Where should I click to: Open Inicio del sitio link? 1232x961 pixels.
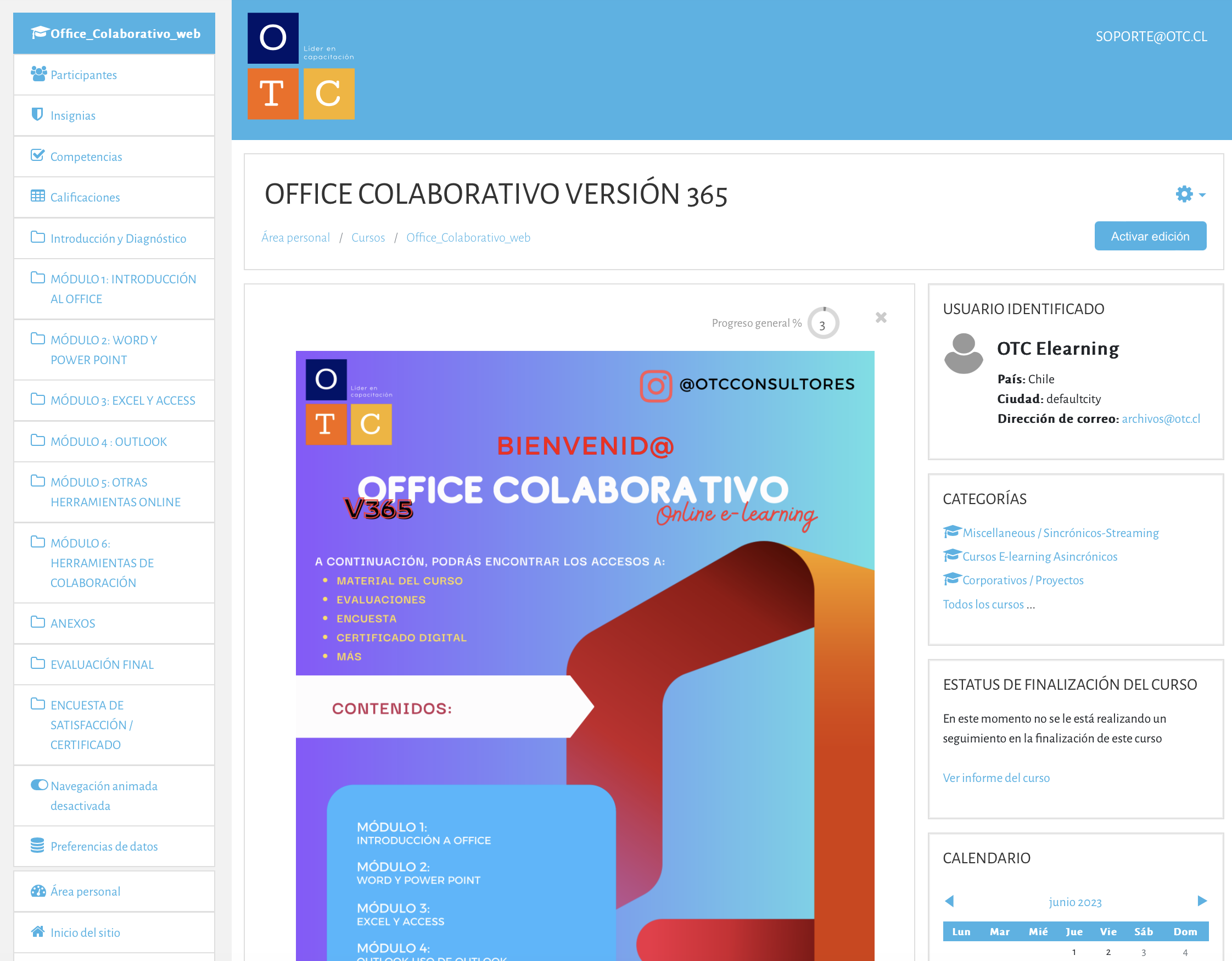tap(114, 932)
